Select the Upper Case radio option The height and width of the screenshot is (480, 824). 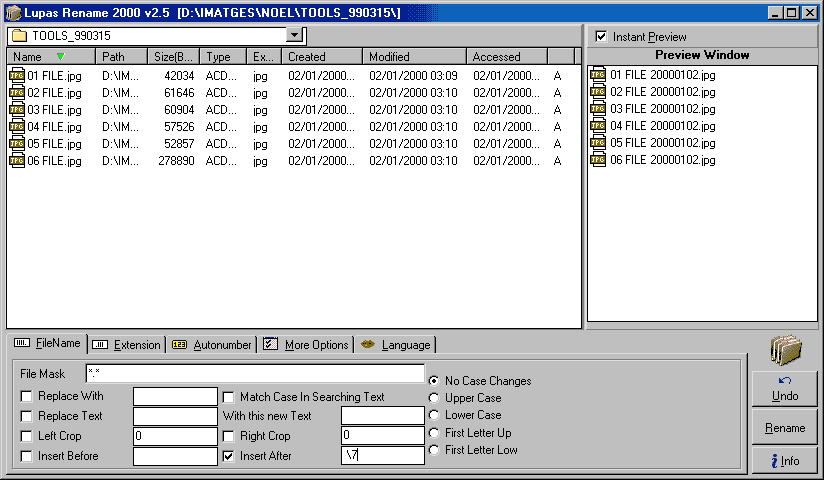pos(434,398)
